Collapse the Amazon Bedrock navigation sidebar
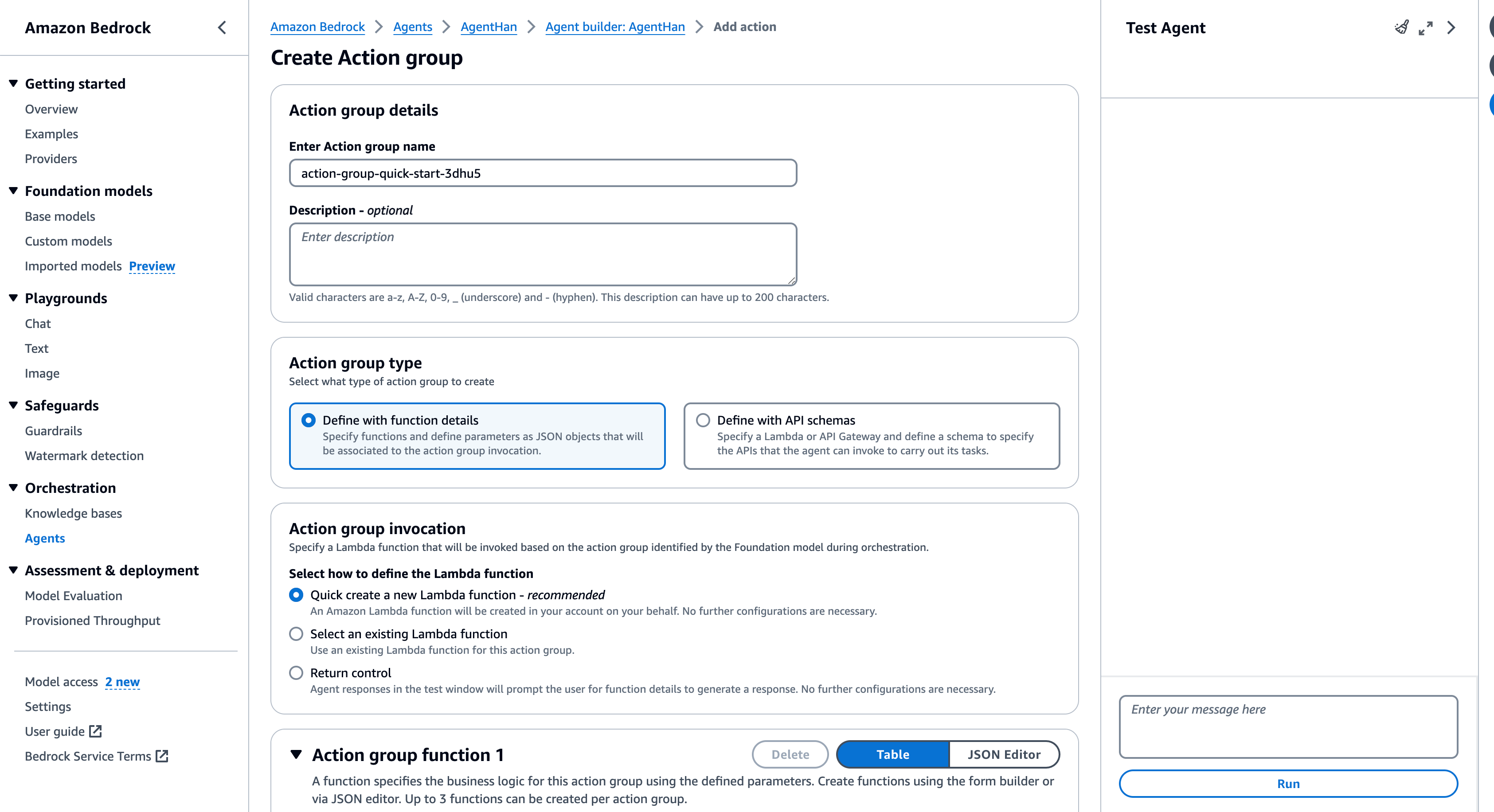The image size is (1494, 812). tap(222, 27)
